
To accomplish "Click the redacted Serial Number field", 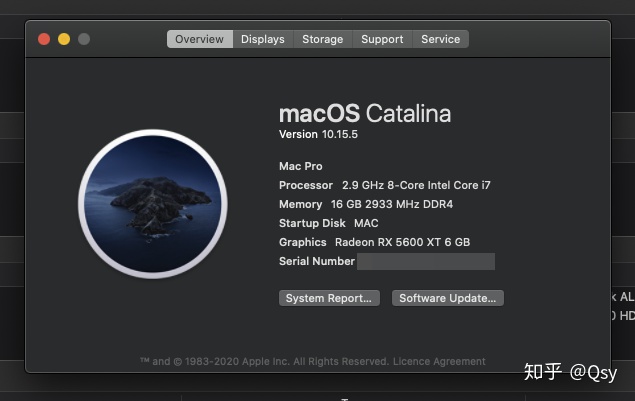I will (x=426, y=261).
